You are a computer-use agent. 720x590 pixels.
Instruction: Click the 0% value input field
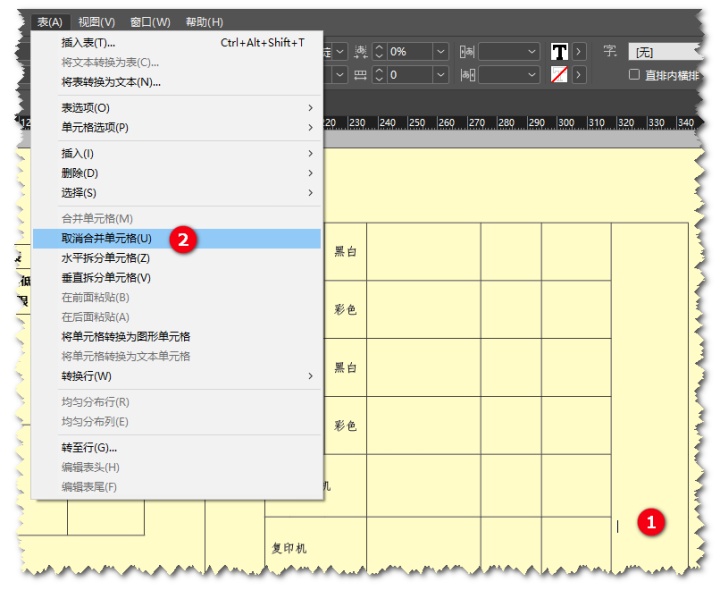tap(410, 51)
